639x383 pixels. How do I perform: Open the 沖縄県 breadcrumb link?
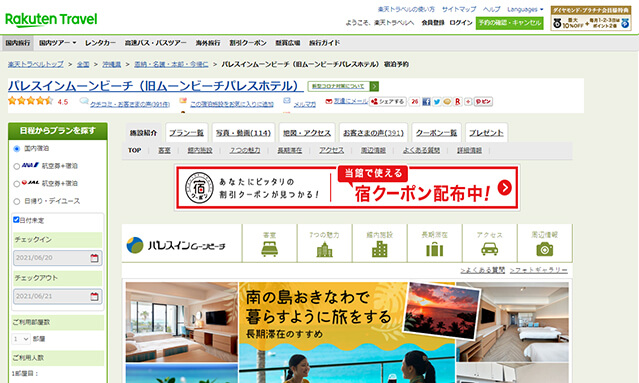tap(112, 64)
